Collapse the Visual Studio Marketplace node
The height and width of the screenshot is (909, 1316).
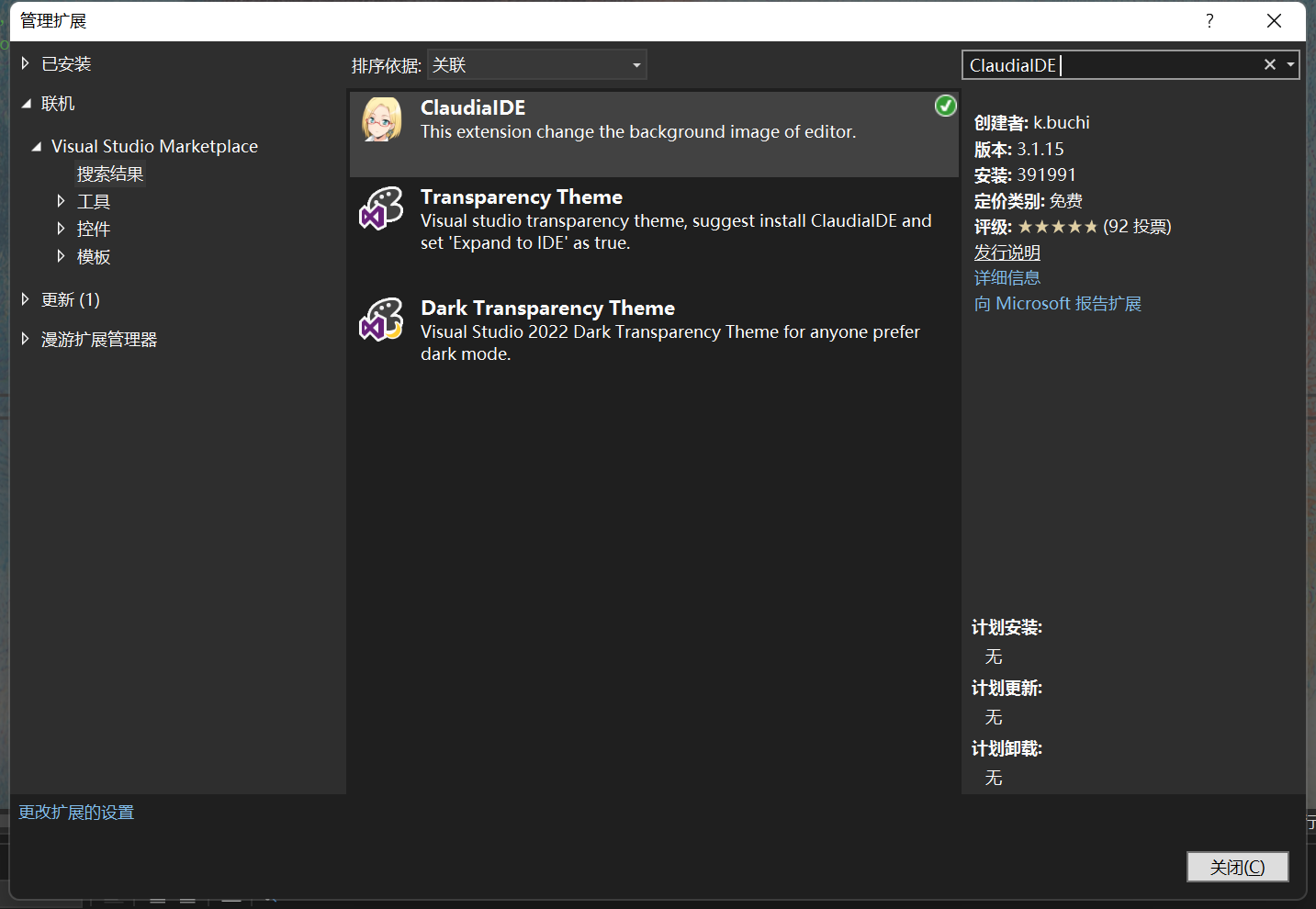(37, 147)
